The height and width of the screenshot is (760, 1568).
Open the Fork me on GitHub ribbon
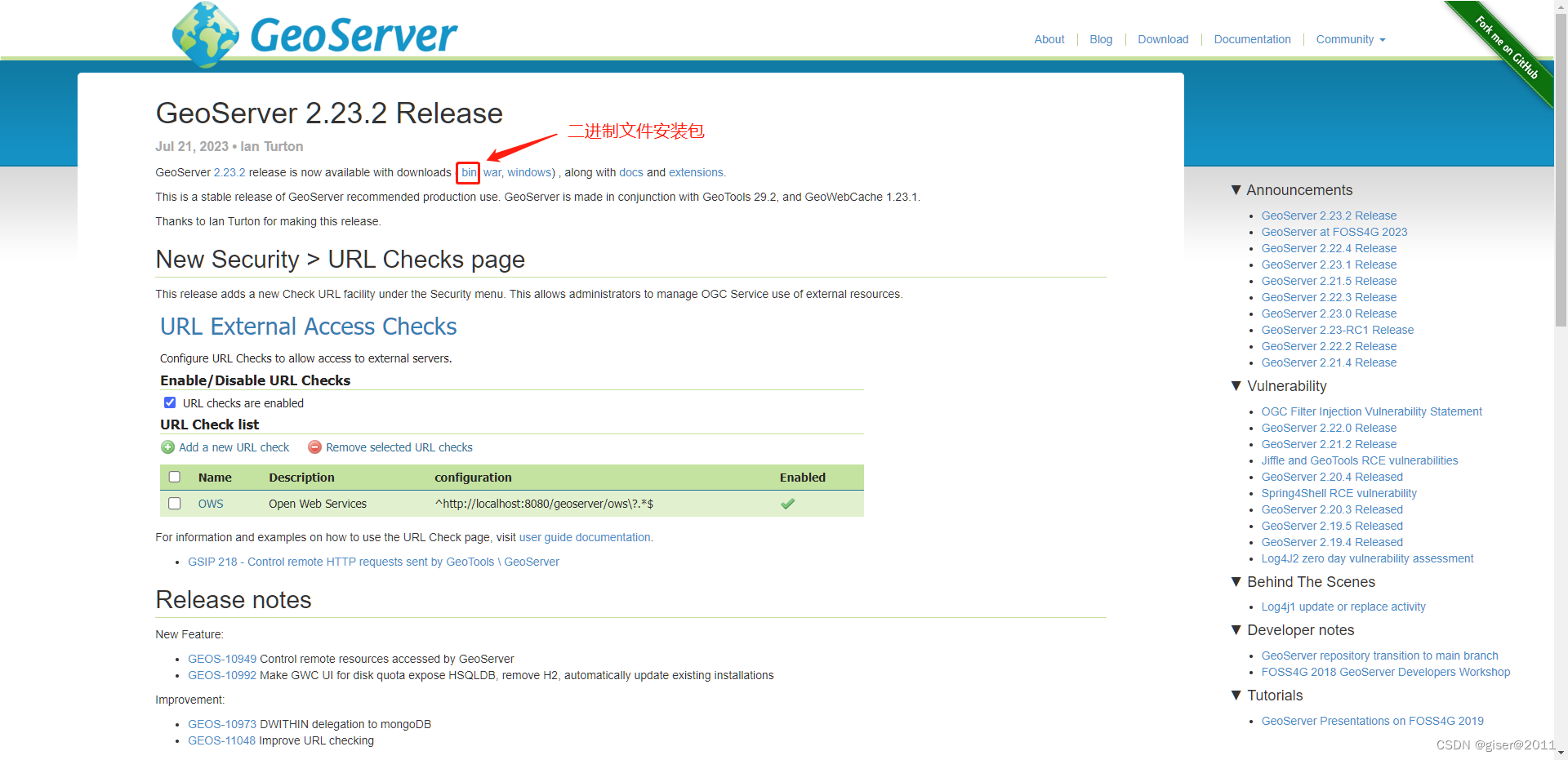pos(1506,48)
